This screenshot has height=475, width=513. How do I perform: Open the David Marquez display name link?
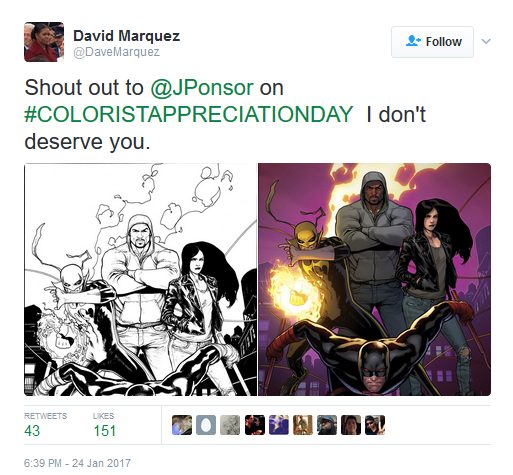pos(126,36)
